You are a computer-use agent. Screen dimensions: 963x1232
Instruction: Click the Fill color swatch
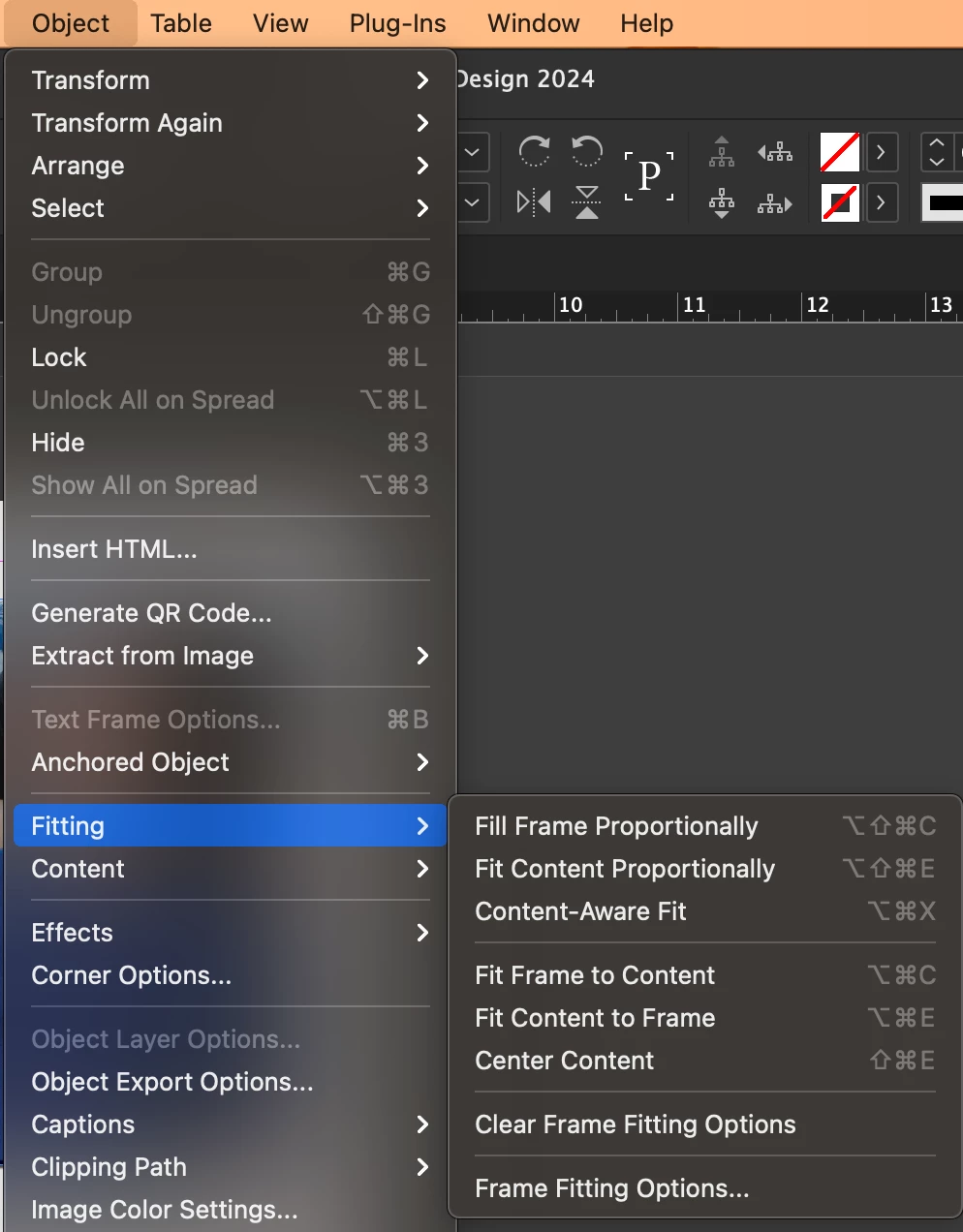point(840,152)
